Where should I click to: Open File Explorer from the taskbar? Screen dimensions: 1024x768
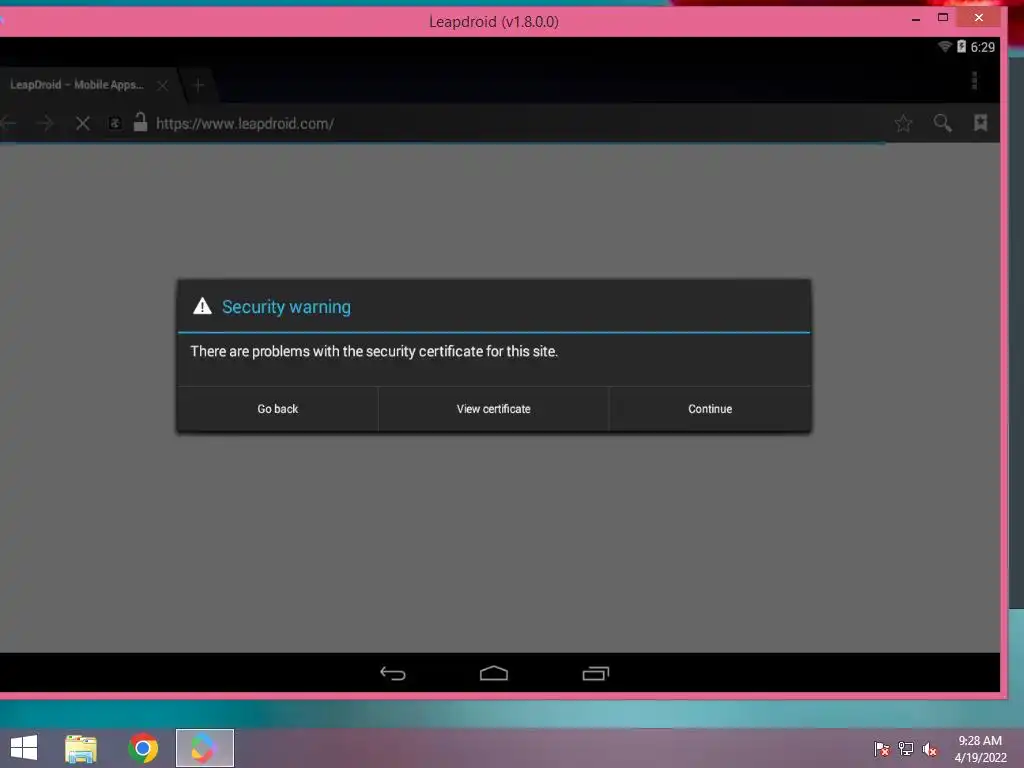[x=81, y=748]
